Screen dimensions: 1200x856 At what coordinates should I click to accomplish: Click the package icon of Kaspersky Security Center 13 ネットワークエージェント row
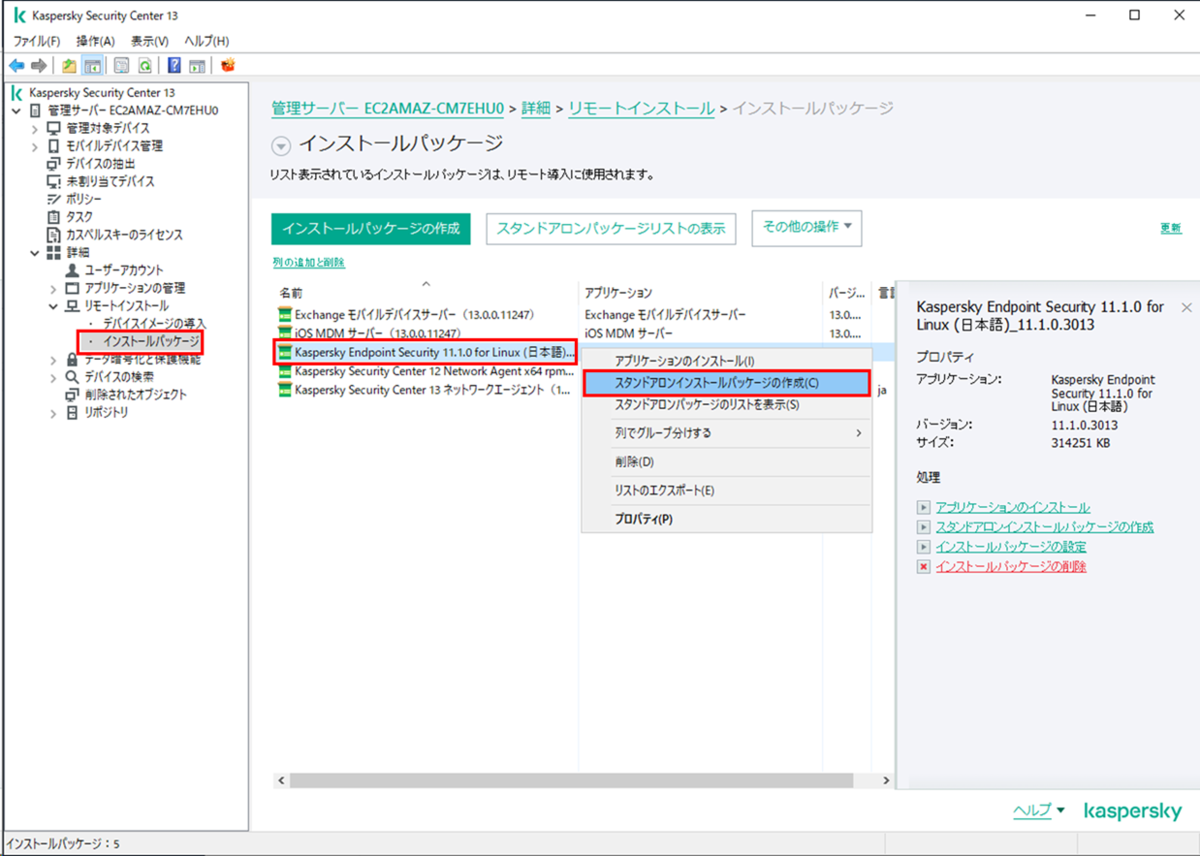tap(285, 390)
